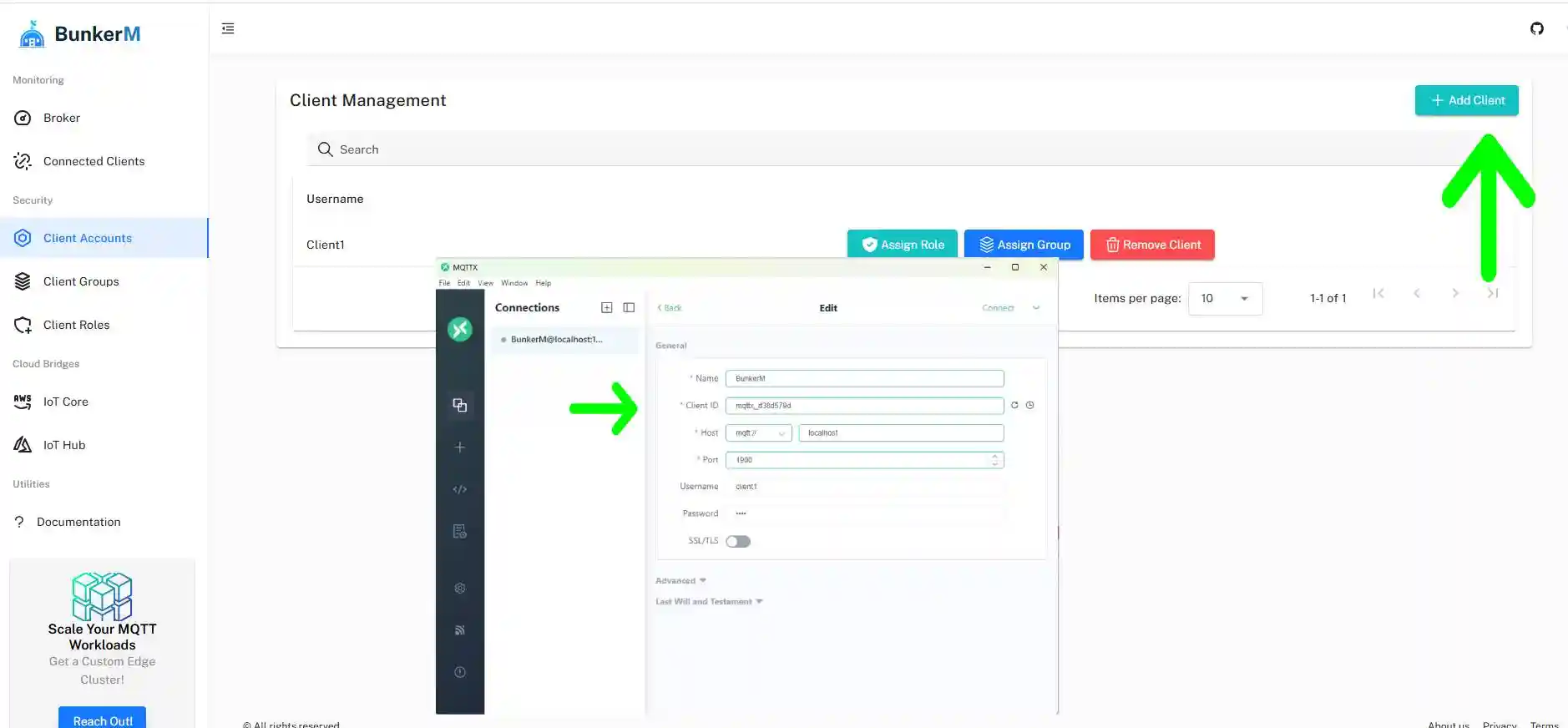Expand the Advanced section in MQTTX
Screen dimensions: 1568x728
click(680, 580)
